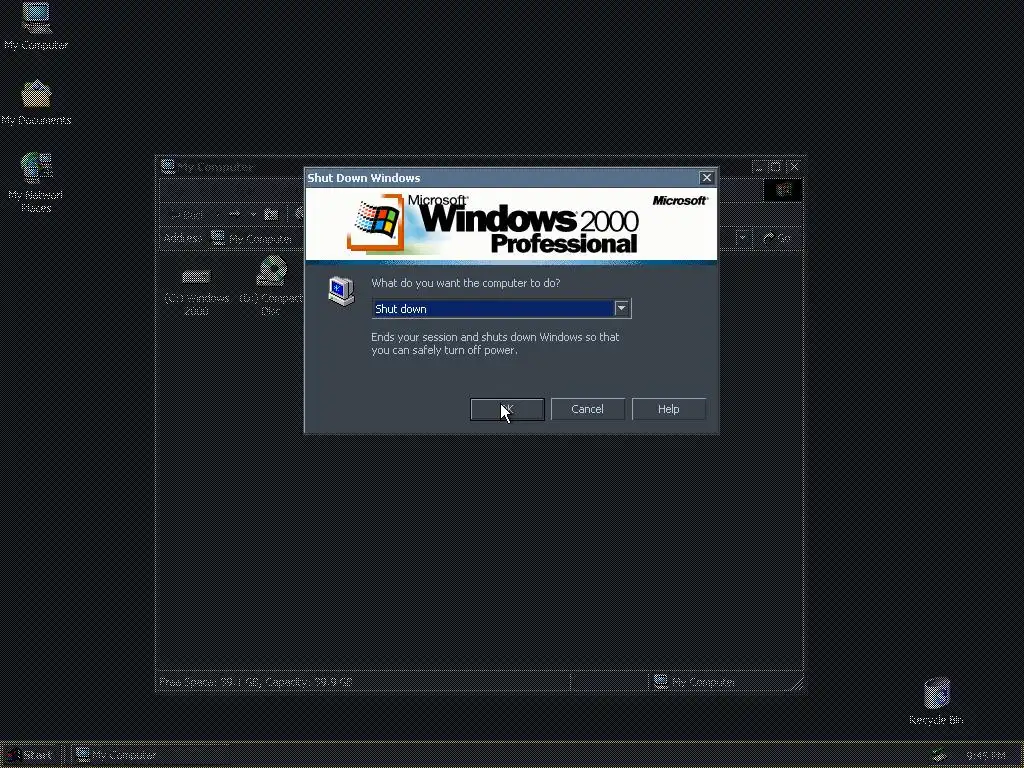Screen dimensions: 1024x768
Task: Click Cancel in Shut Down Windows dialog
Action: (587, 409)
